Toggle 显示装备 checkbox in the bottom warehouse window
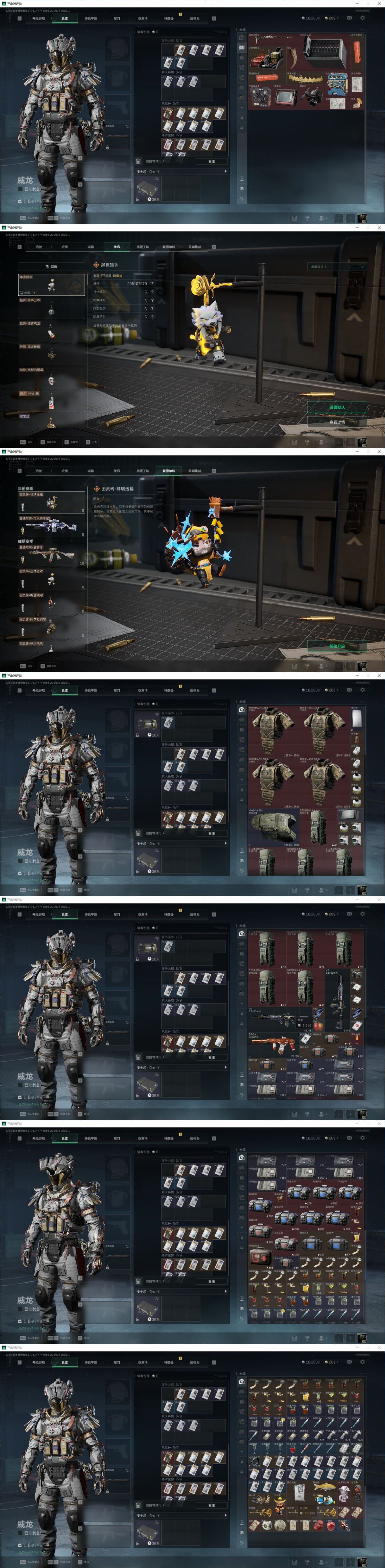 (x=20, y=1533)
